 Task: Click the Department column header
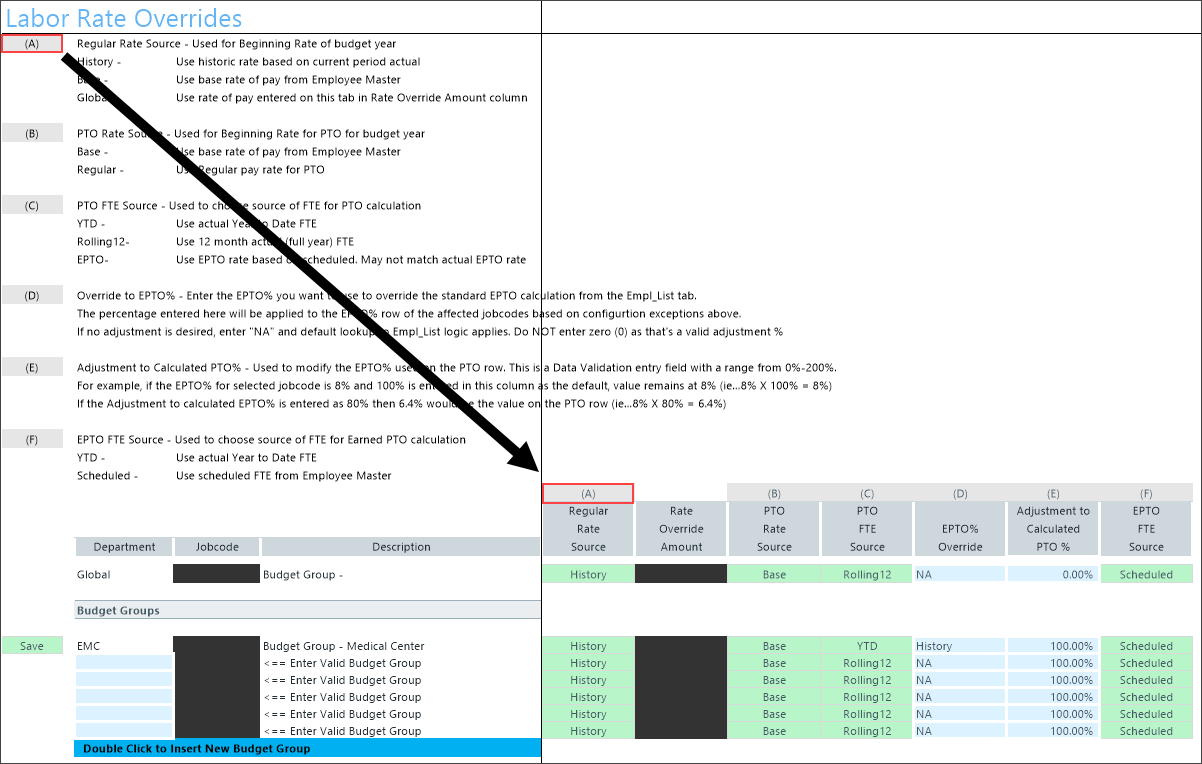coord(124,547)
